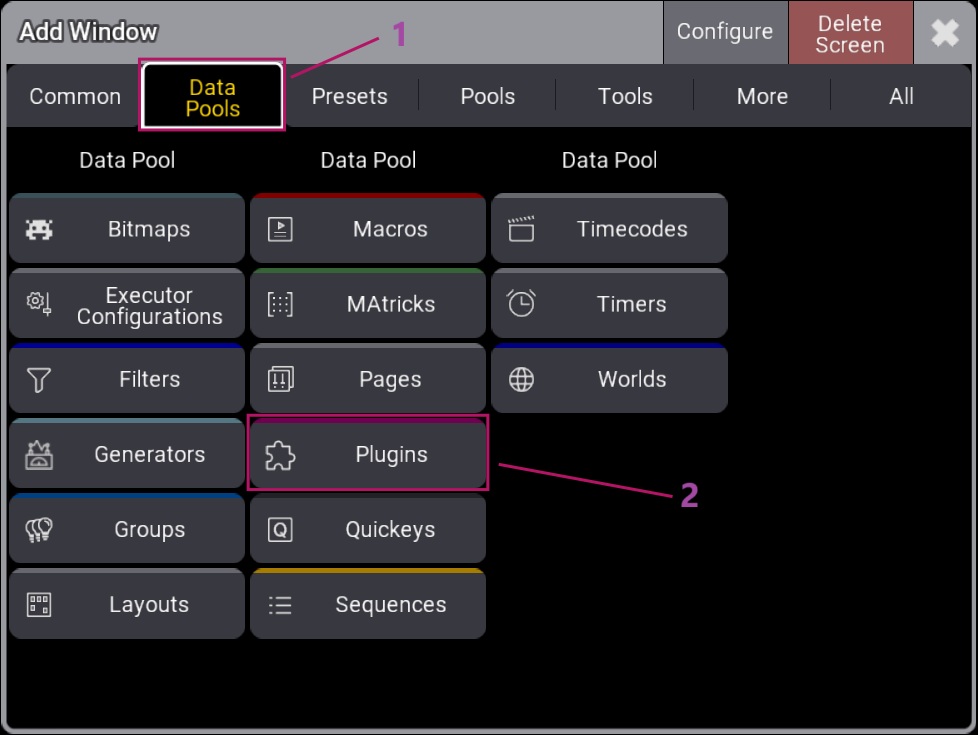Add the Filters pool window
This screenshot has height=735, width=978.
pyautogui.click(x=127, y=379)
